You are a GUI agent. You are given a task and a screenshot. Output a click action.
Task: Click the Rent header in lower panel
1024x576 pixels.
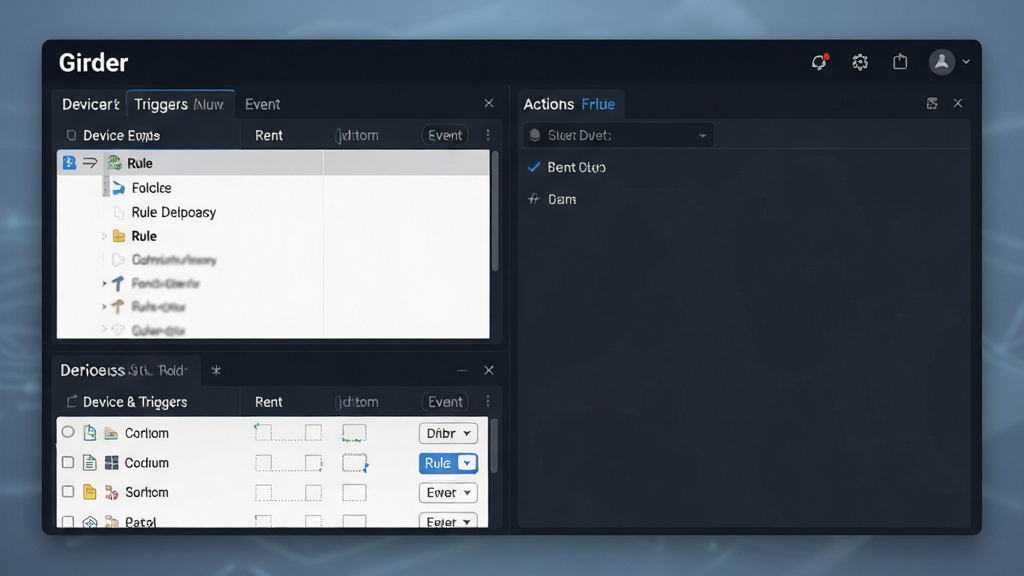click(268, 402)
